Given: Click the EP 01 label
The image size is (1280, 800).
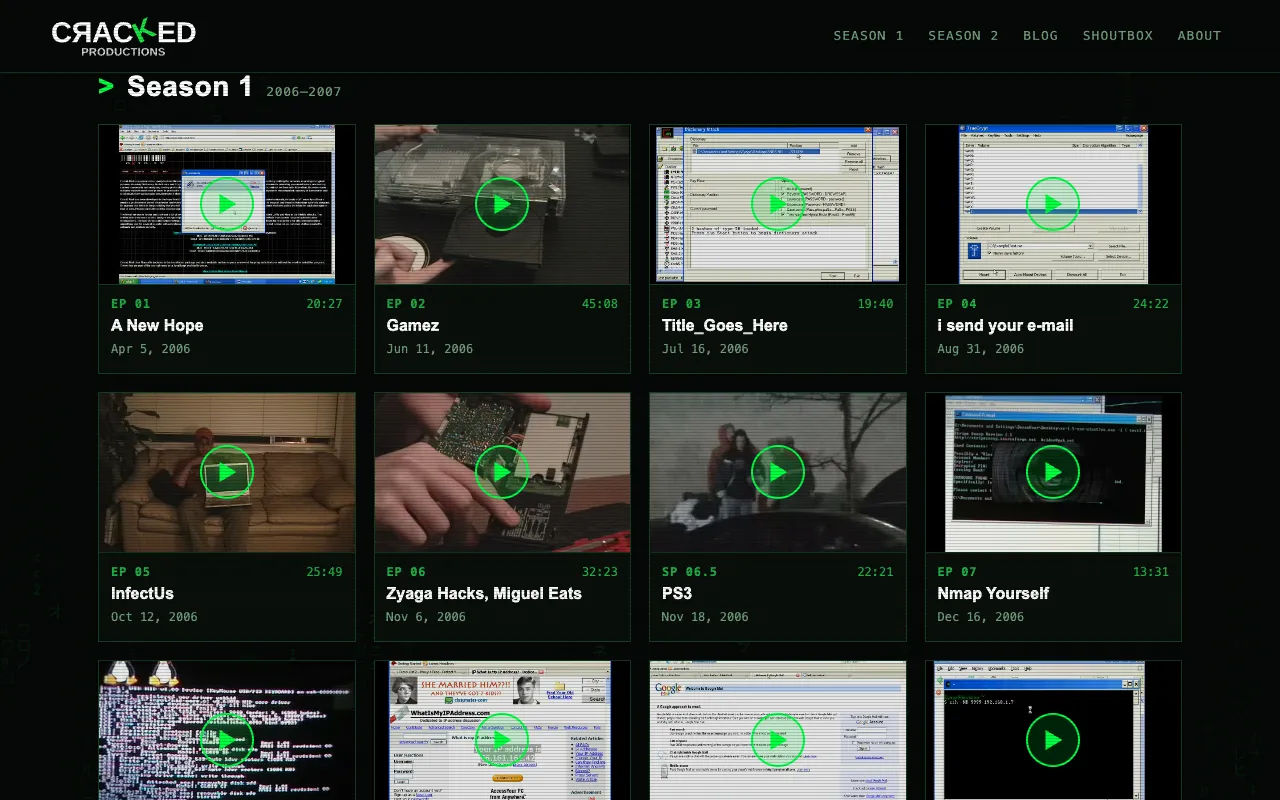Looking at the screenshot, I should pyautogui.click(x=131, y=304).
